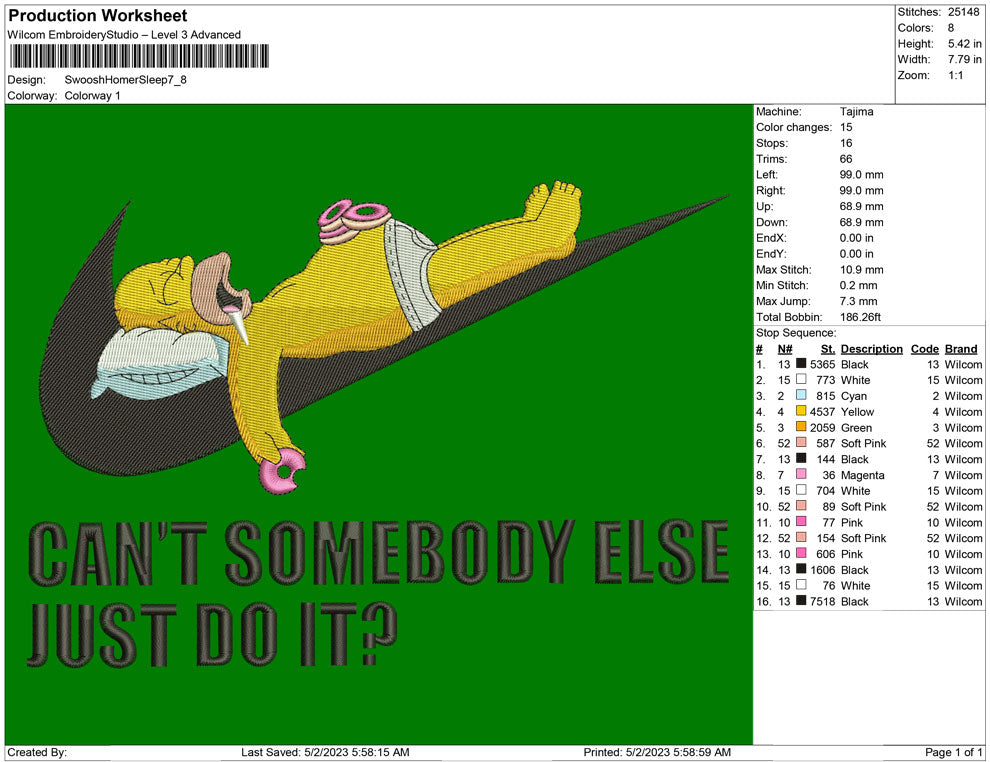Click the Color changes value '15'
990x762 pixels.
(846, 127)
